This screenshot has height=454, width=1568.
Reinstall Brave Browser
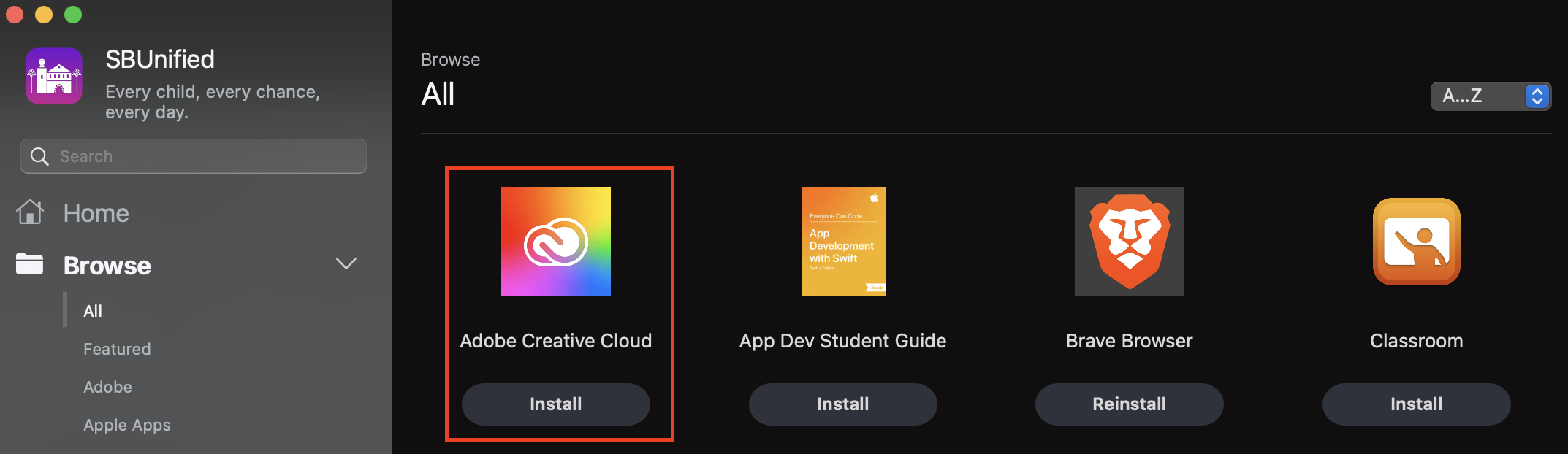coord(1130,404)
